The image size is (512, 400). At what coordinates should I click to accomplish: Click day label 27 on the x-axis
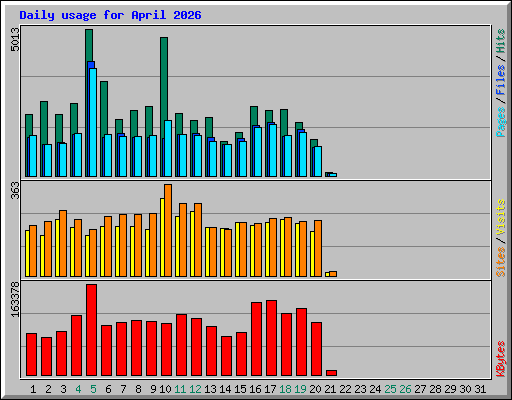420,389
